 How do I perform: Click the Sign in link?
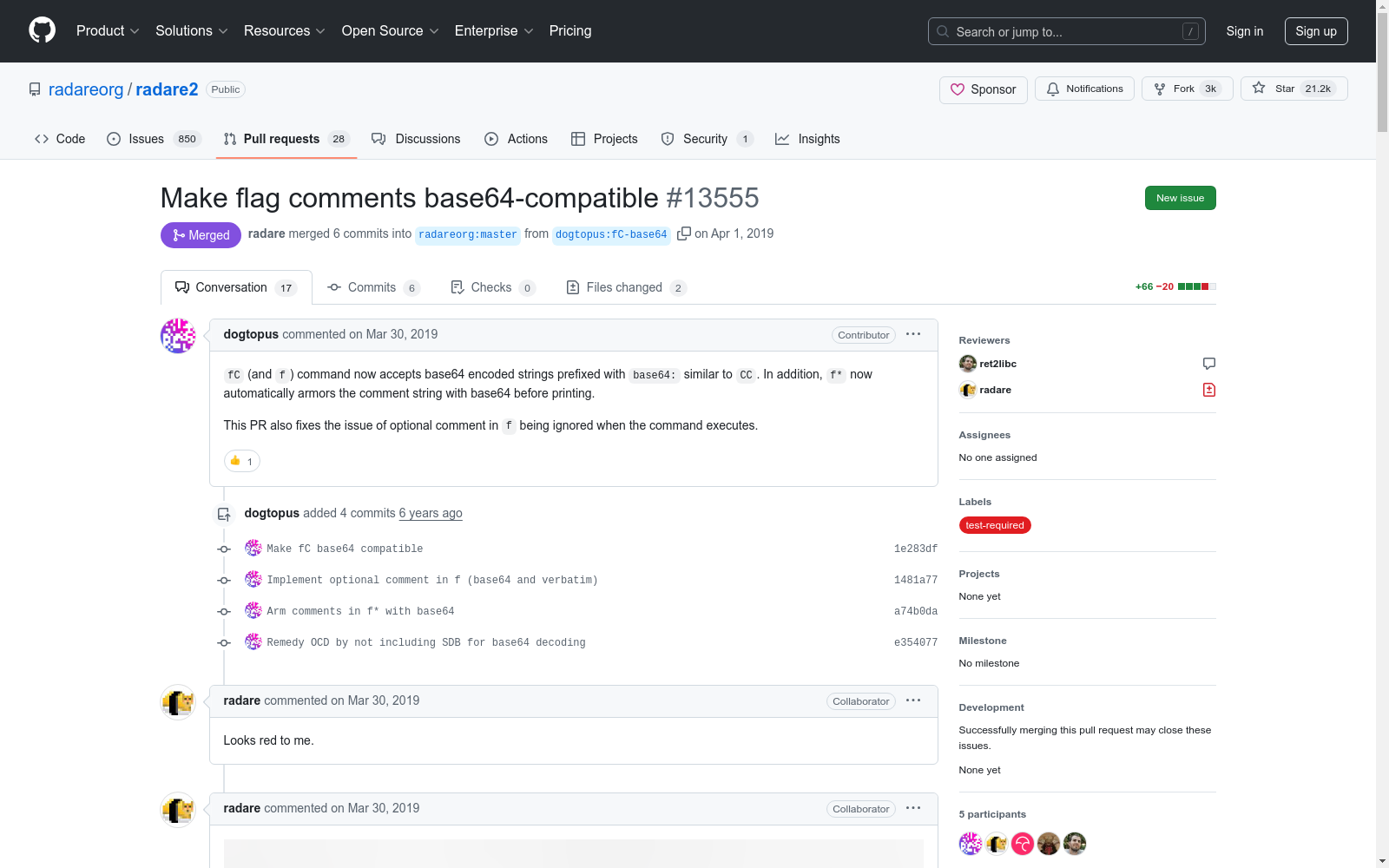(x=1245, y=31)
